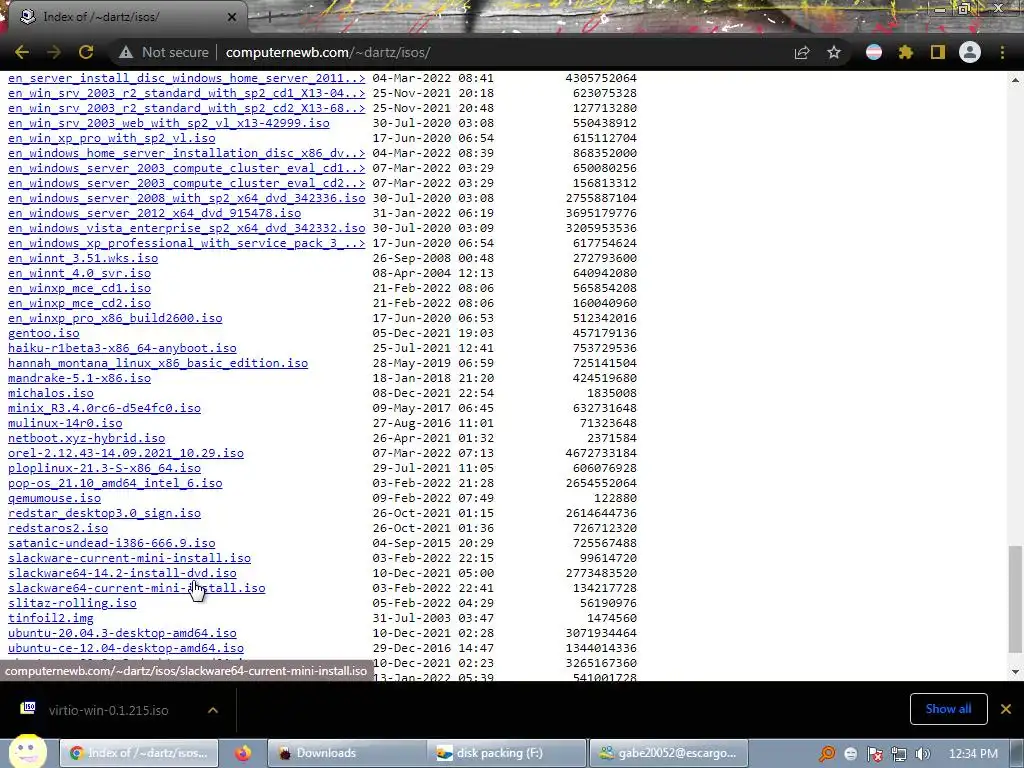Switch to disk packing (F:) taskbar window
The image size is (1024, 768).
tap(506, 753)
